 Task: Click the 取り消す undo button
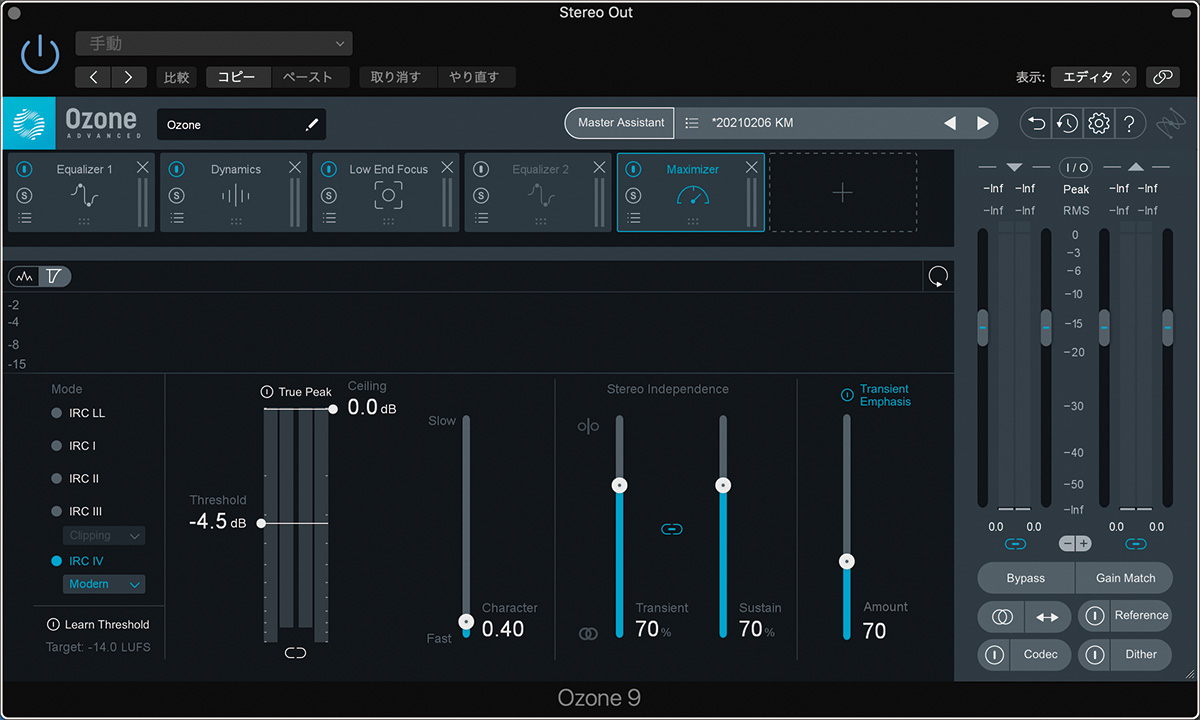pyautogui.click(x=396, y=77)
